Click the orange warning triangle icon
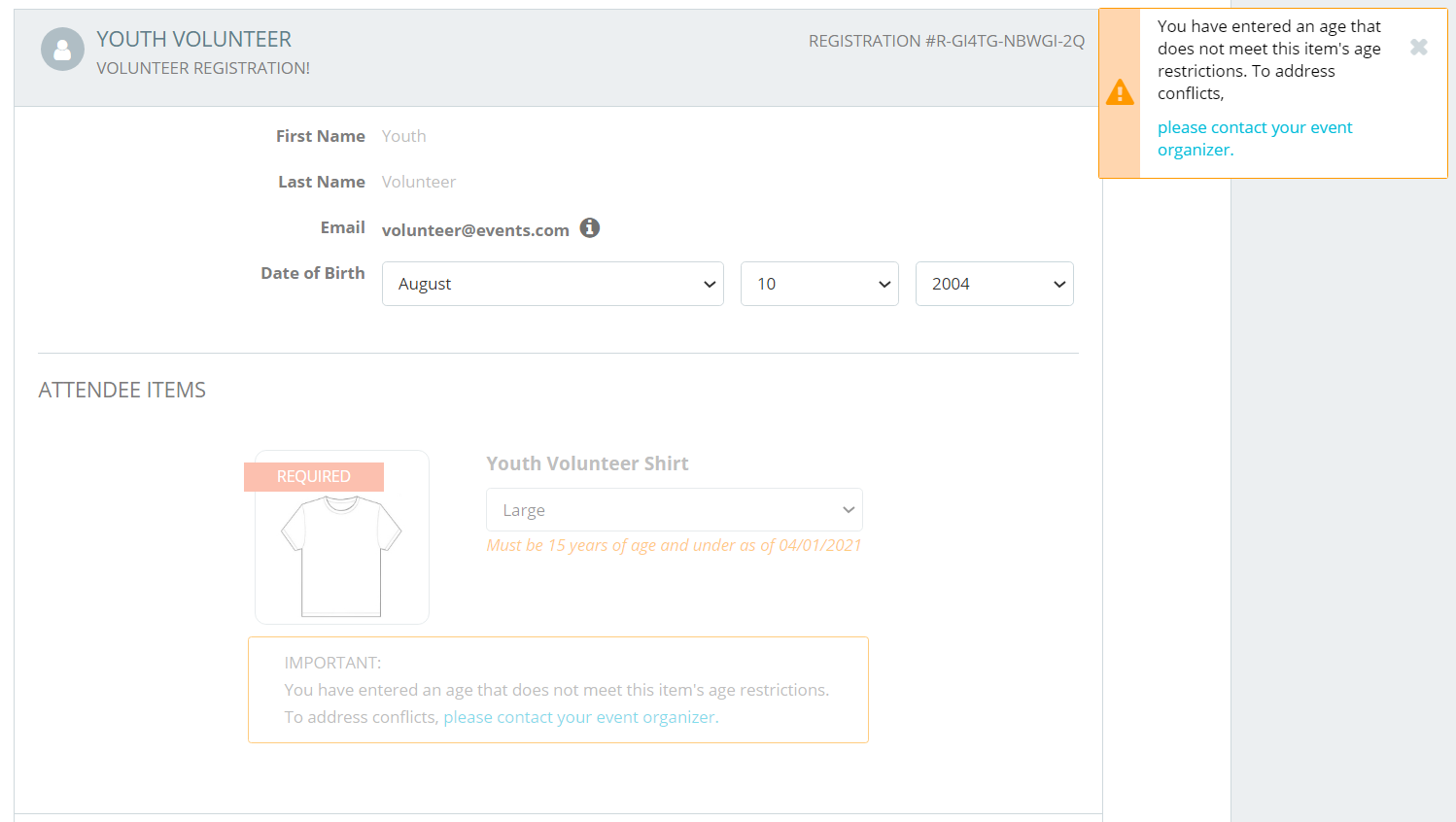The width and height of the screenshot is (1456, 822). pyautogui.click(x=1120, y=92)
